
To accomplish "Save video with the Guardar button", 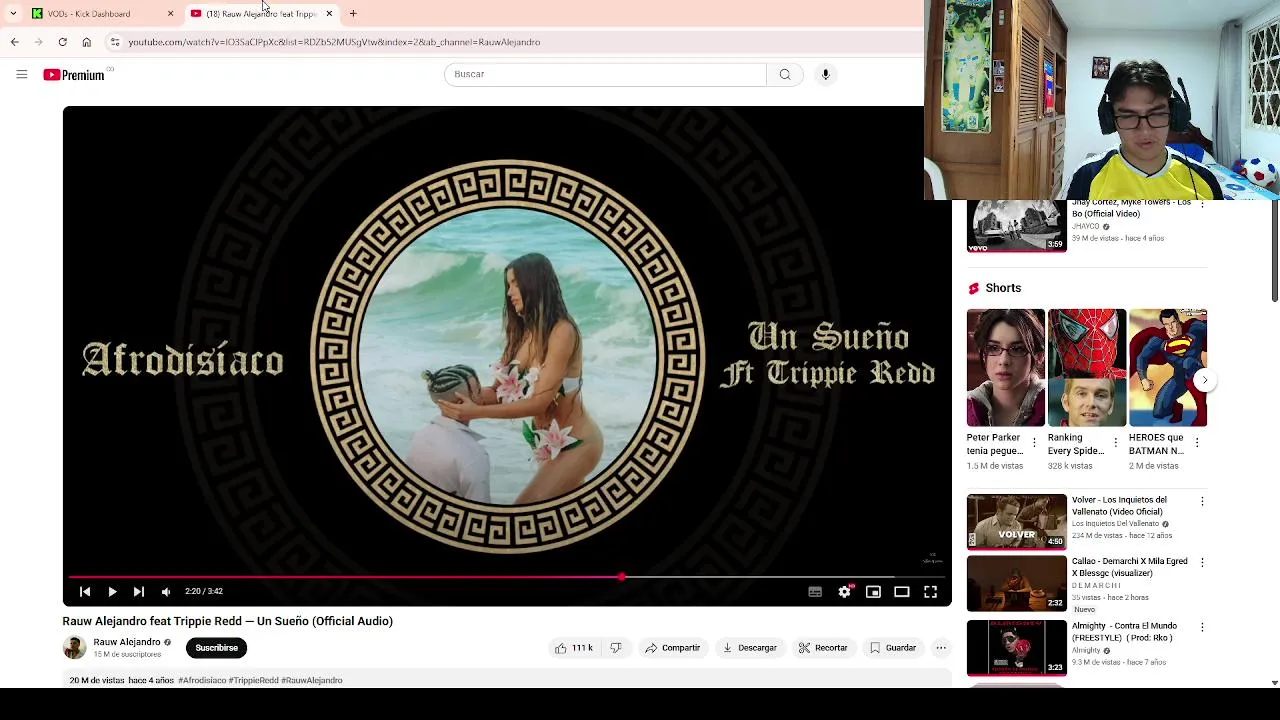I will pyautogui.click(x=893, y=648).
